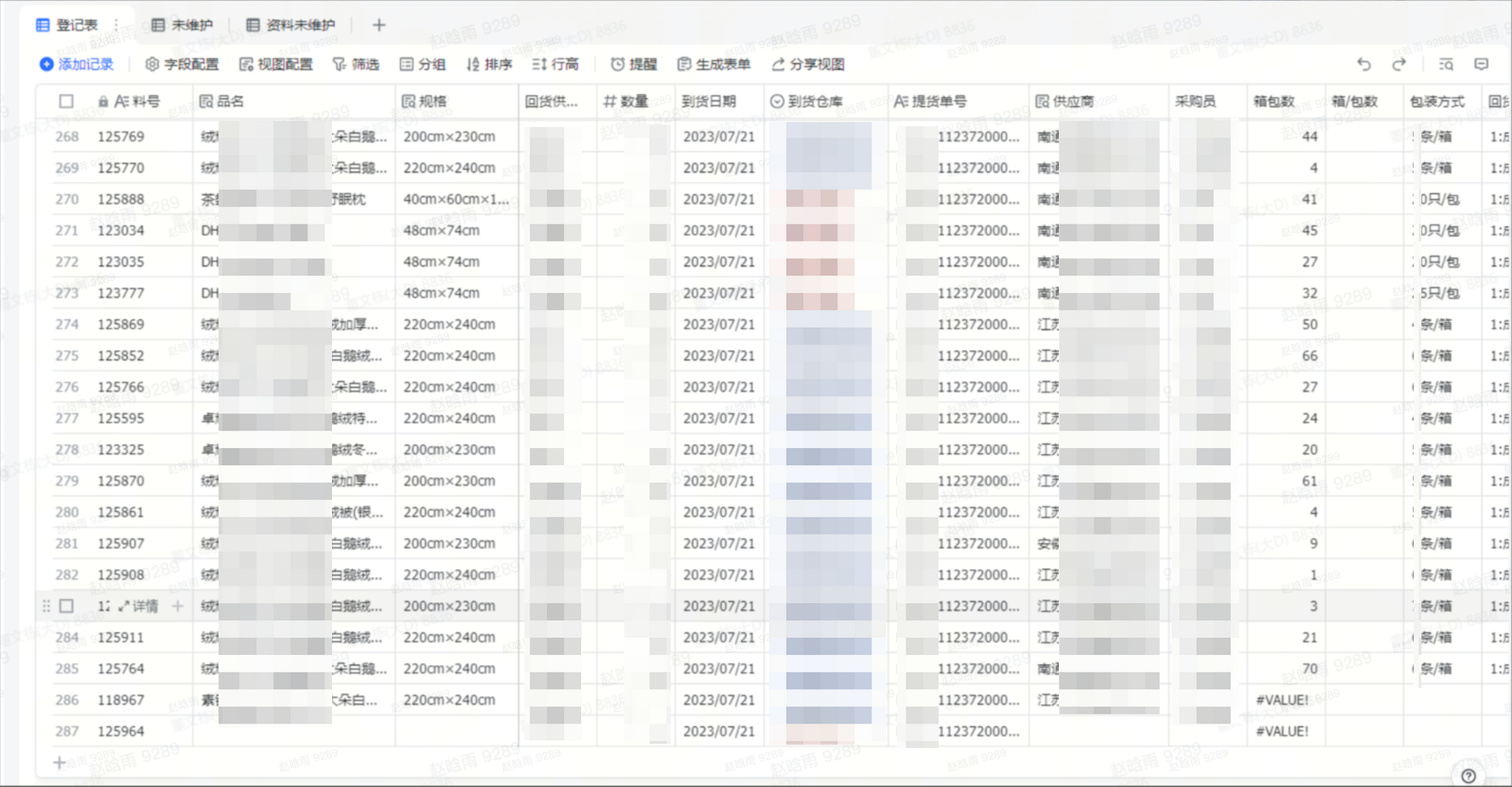Switch to the 资料未维护 tab
This screenshot has height=787, width=1512.
tap(291, 25)
